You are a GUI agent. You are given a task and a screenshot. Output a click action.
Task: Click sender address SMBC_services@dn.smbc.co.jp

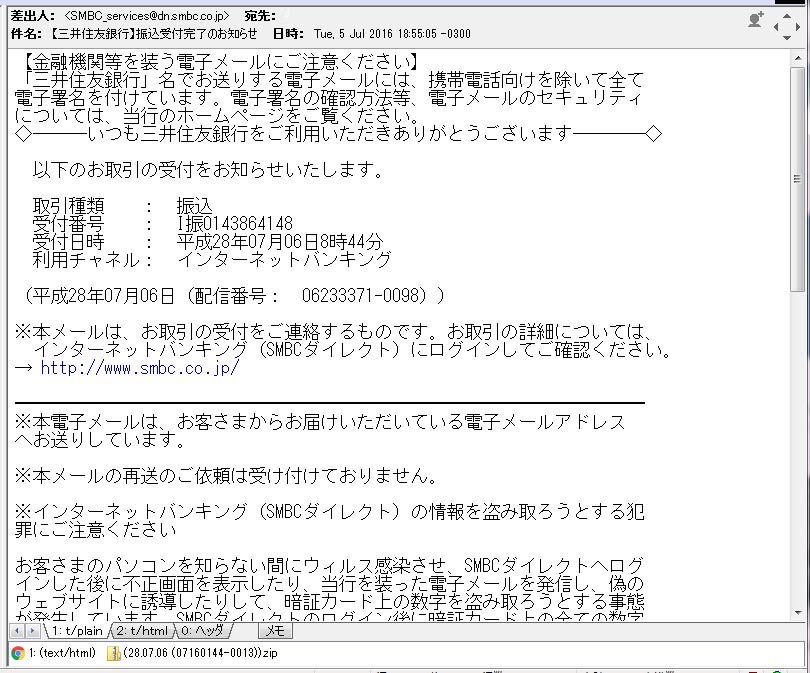tap(147, 16)
